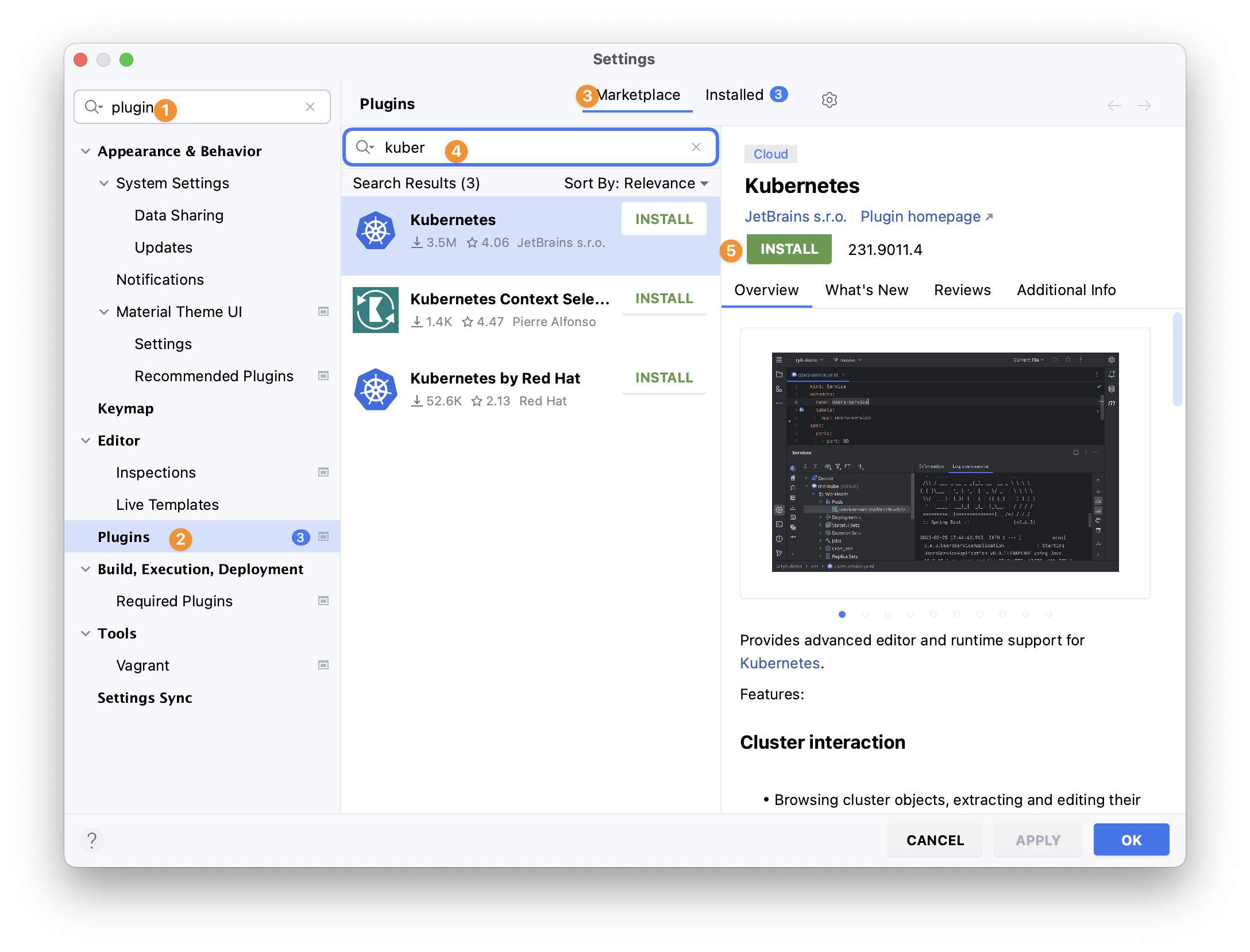Click the Cancel button
Image resolution: width=1250 pixels, height=952 pixels.
click(934, 839)
